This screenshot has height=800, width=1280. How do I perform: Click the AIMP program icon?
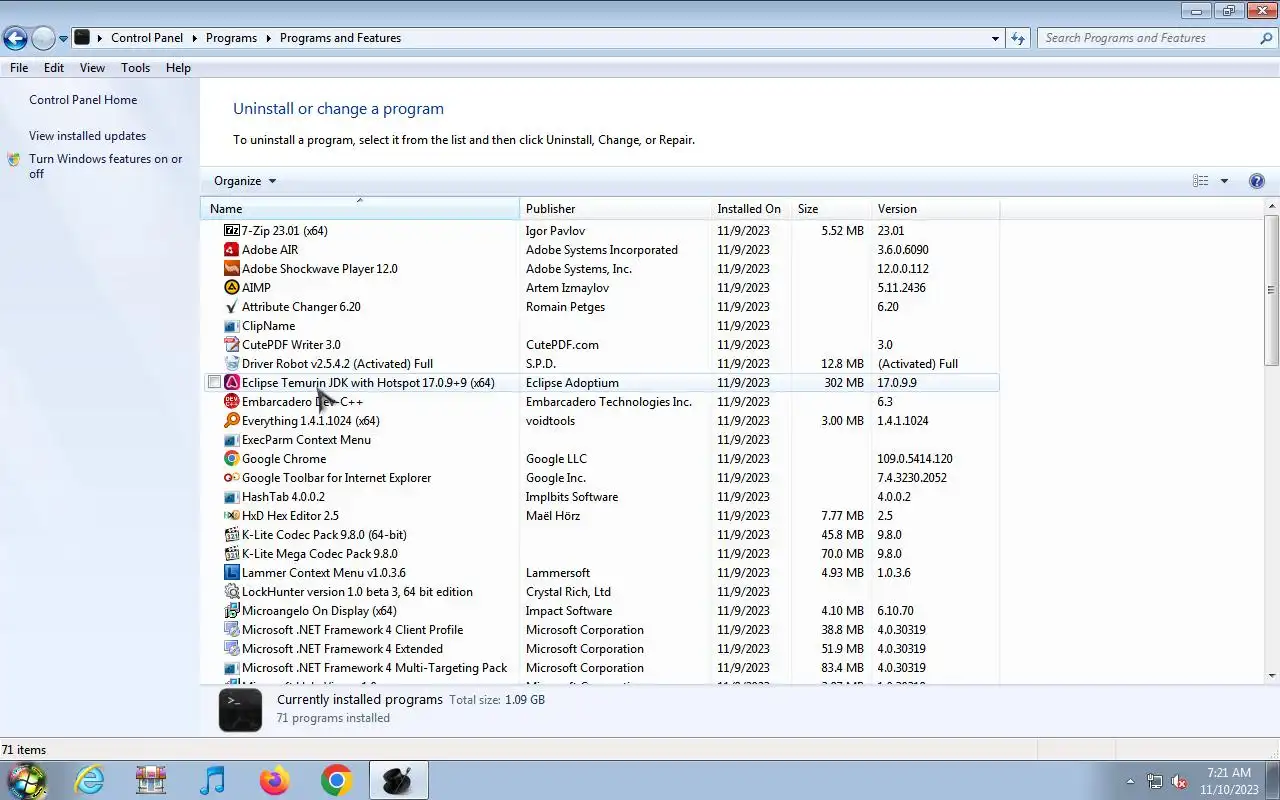pyautogui.click(x=232, y=288)
